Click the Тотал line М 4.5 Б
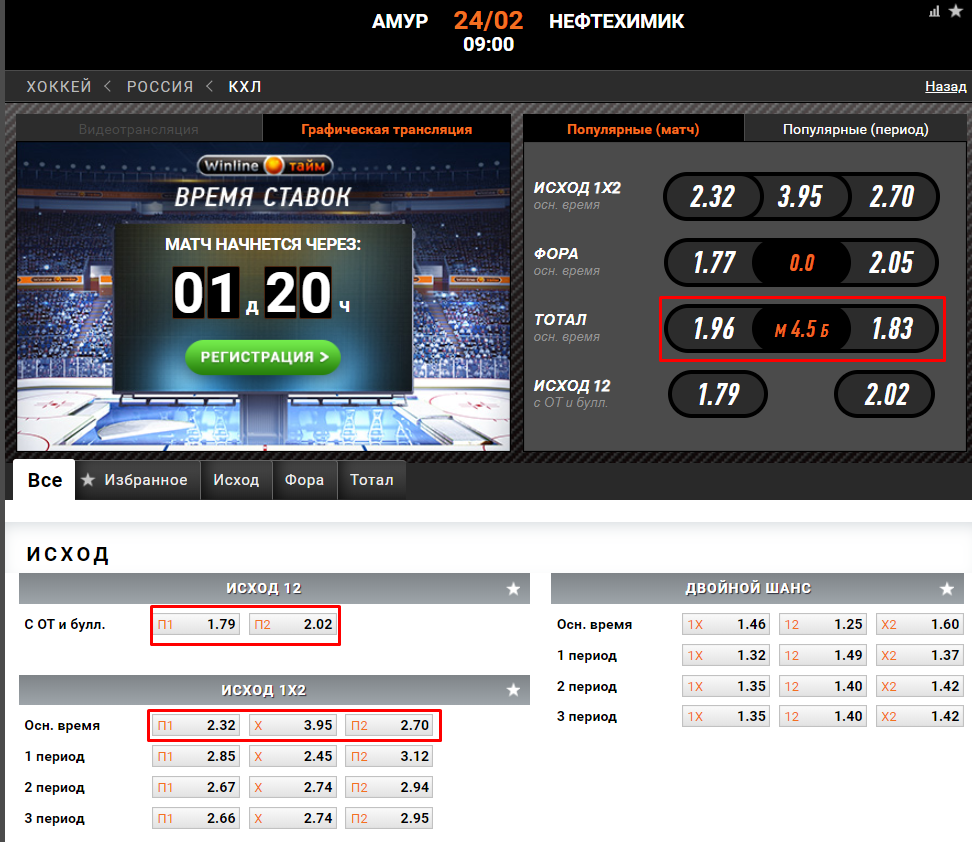The image size is (972, 842). (802, 329)
